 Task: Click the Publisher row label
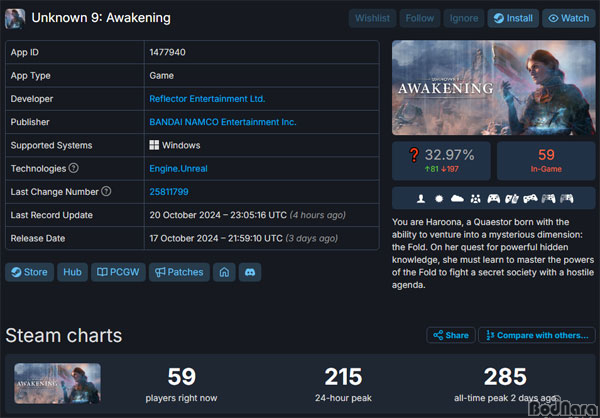(x=30, y=122)
